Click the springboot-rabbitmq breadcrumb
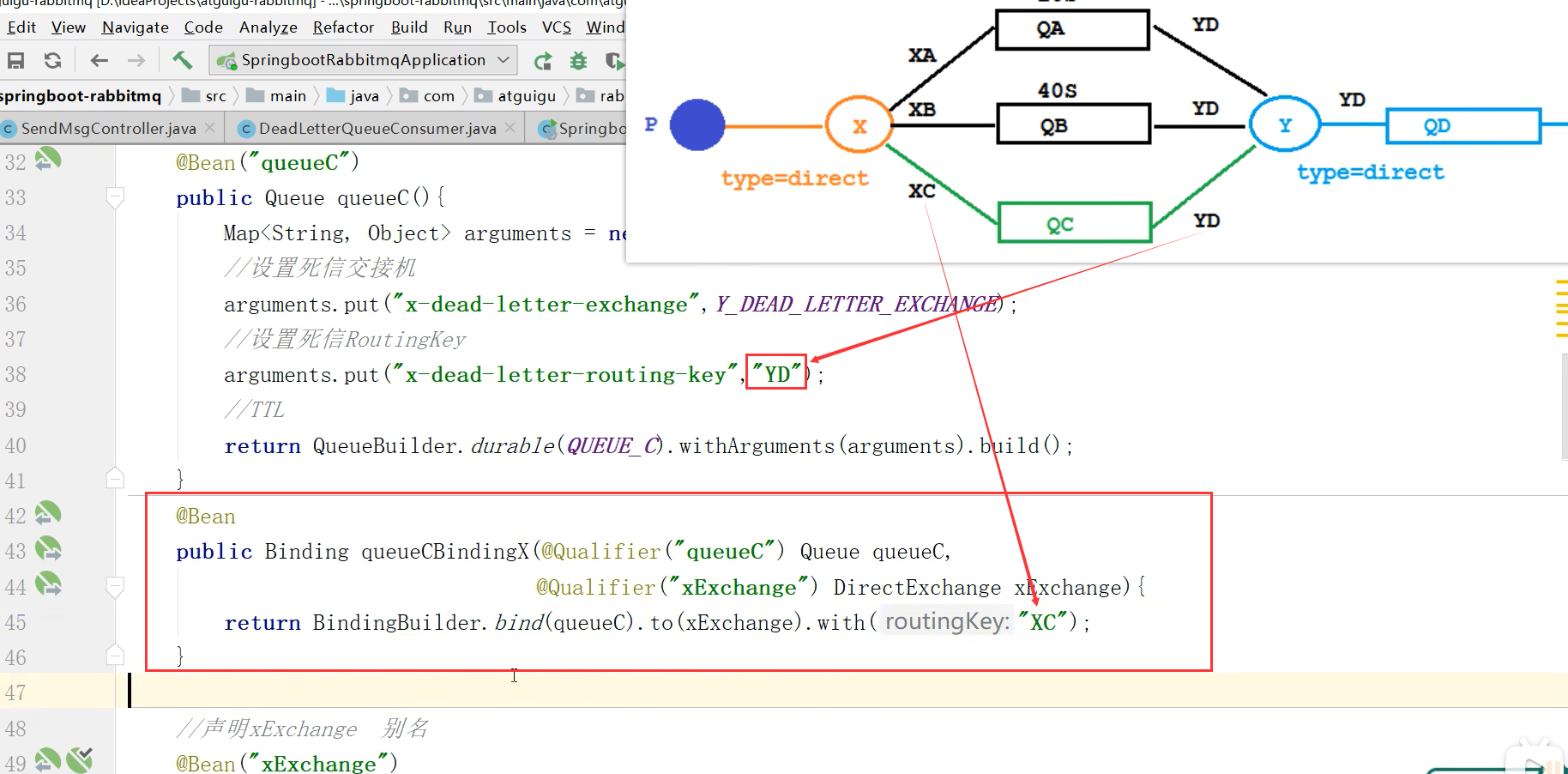The width and height of the screenshot is (1568, 774). [x=81, y=95]
